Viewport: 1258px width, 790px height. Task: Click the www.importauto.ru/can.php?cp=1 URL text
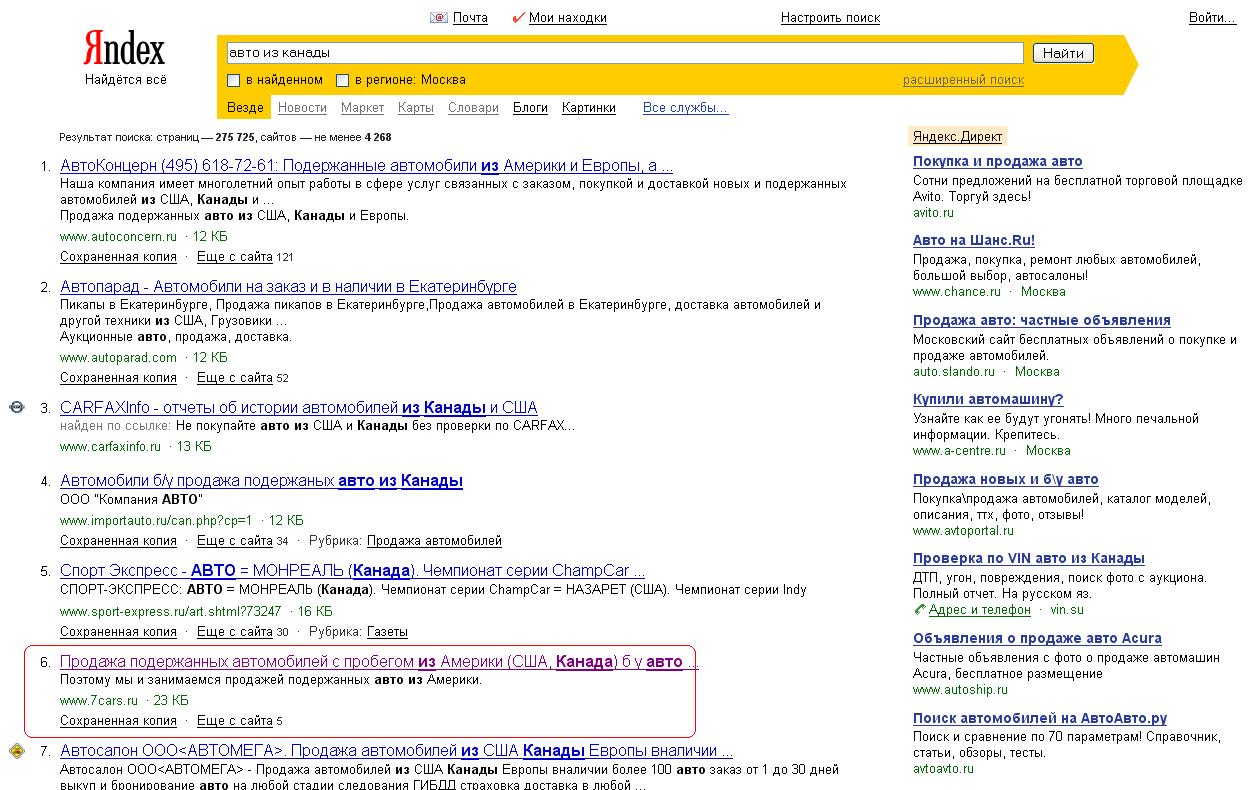click(156, 521)
